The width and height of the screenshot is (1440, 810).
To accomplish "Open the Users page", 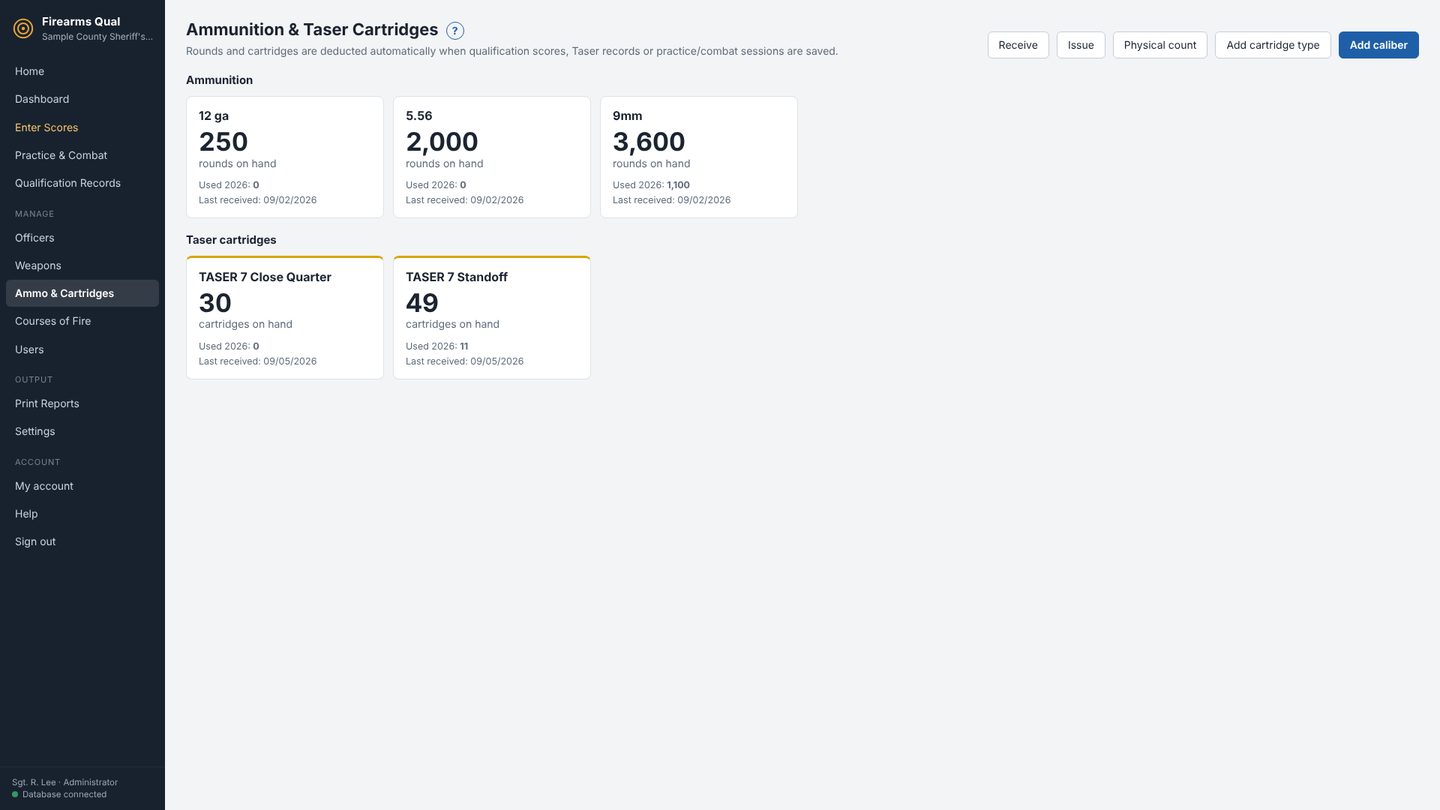I will pos(82,349).
